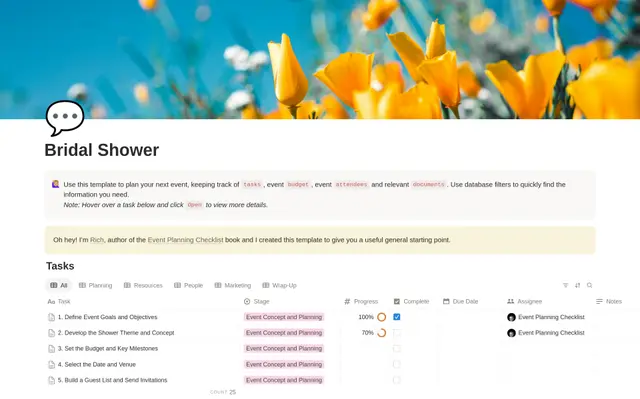Open task 3. Set the Budget and Key Milestones

108,348
